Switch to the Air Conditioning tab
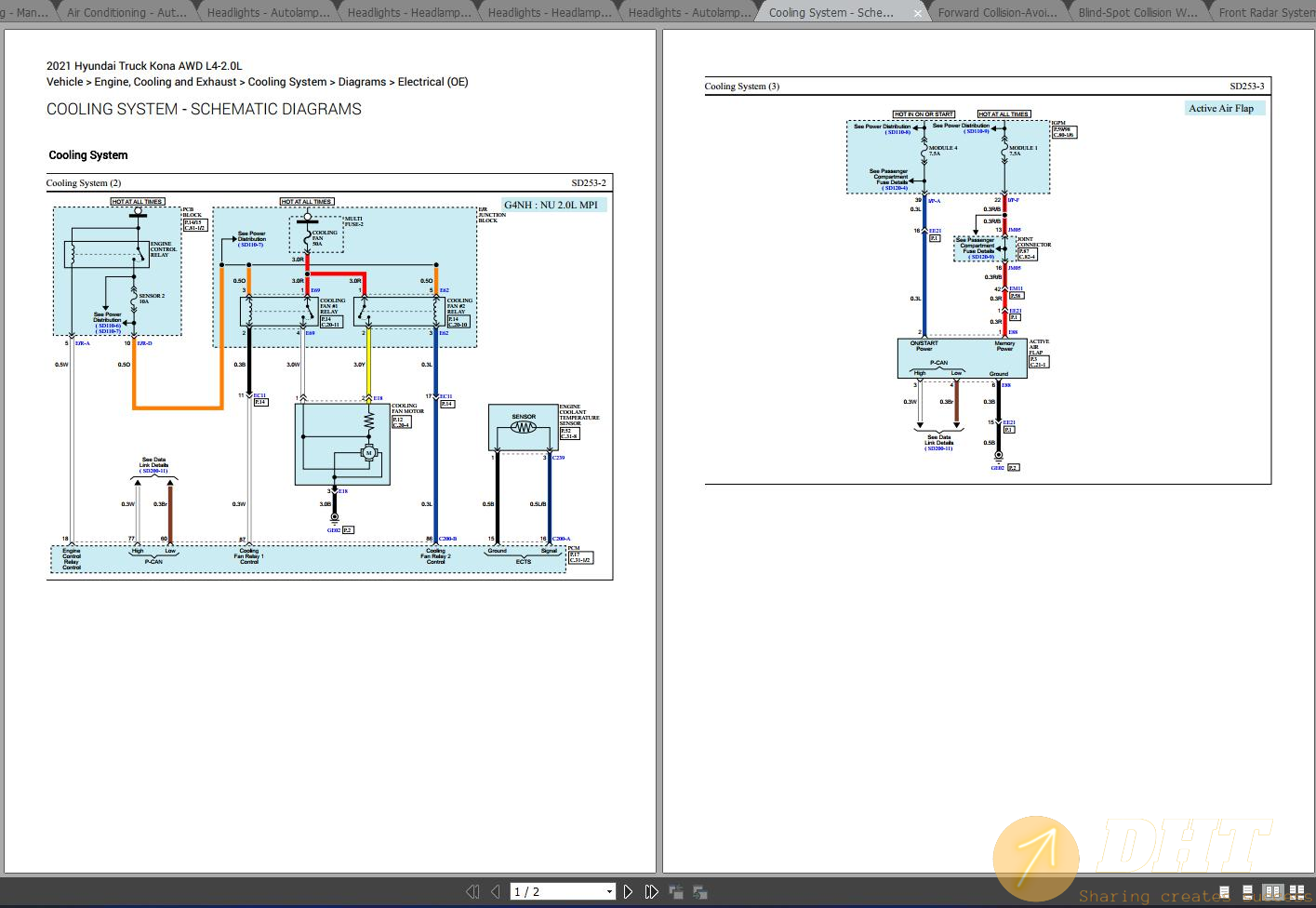This screenshot has width=1316, height=908. pyautogui.click(x=126, y=13)
